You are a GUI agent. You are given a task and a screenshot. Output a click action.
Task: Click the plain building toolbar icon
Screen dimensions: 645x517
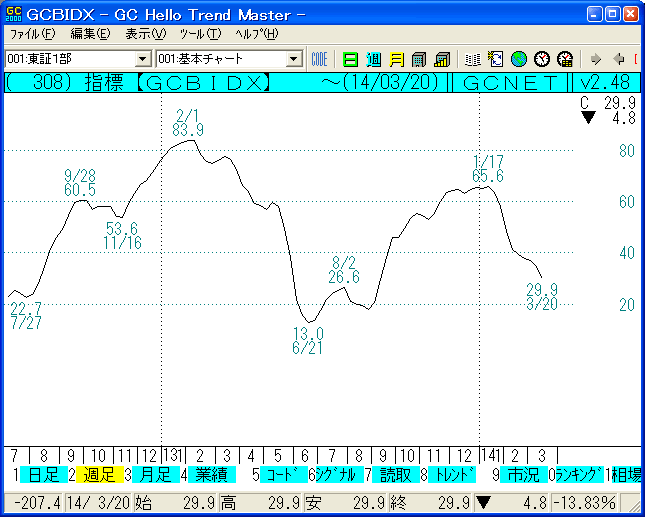(x=419, y=60)
